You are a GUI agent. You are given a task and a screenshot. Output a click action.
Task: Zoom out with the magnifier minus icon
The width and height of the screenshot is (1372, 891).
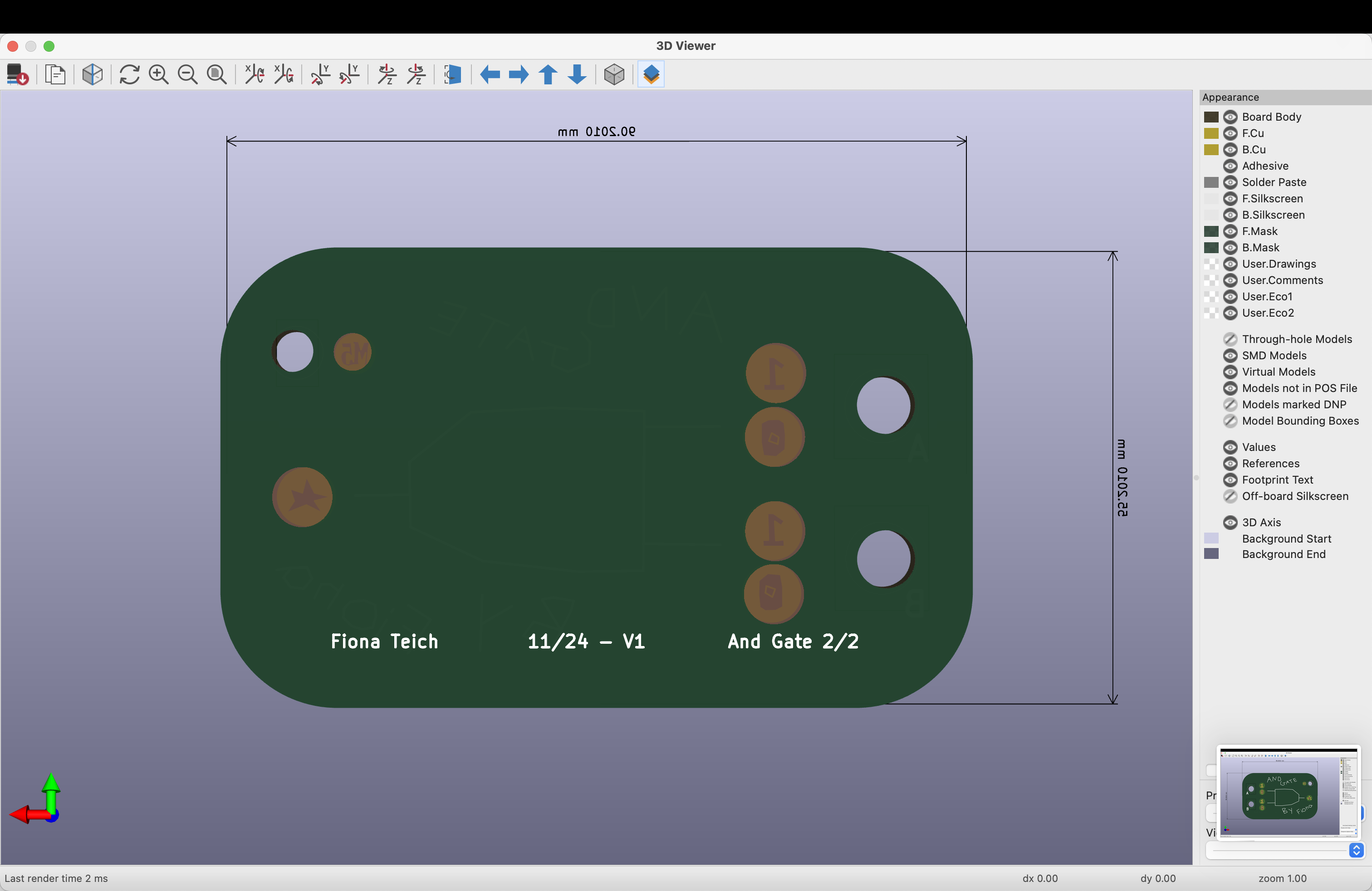(187, 74)
